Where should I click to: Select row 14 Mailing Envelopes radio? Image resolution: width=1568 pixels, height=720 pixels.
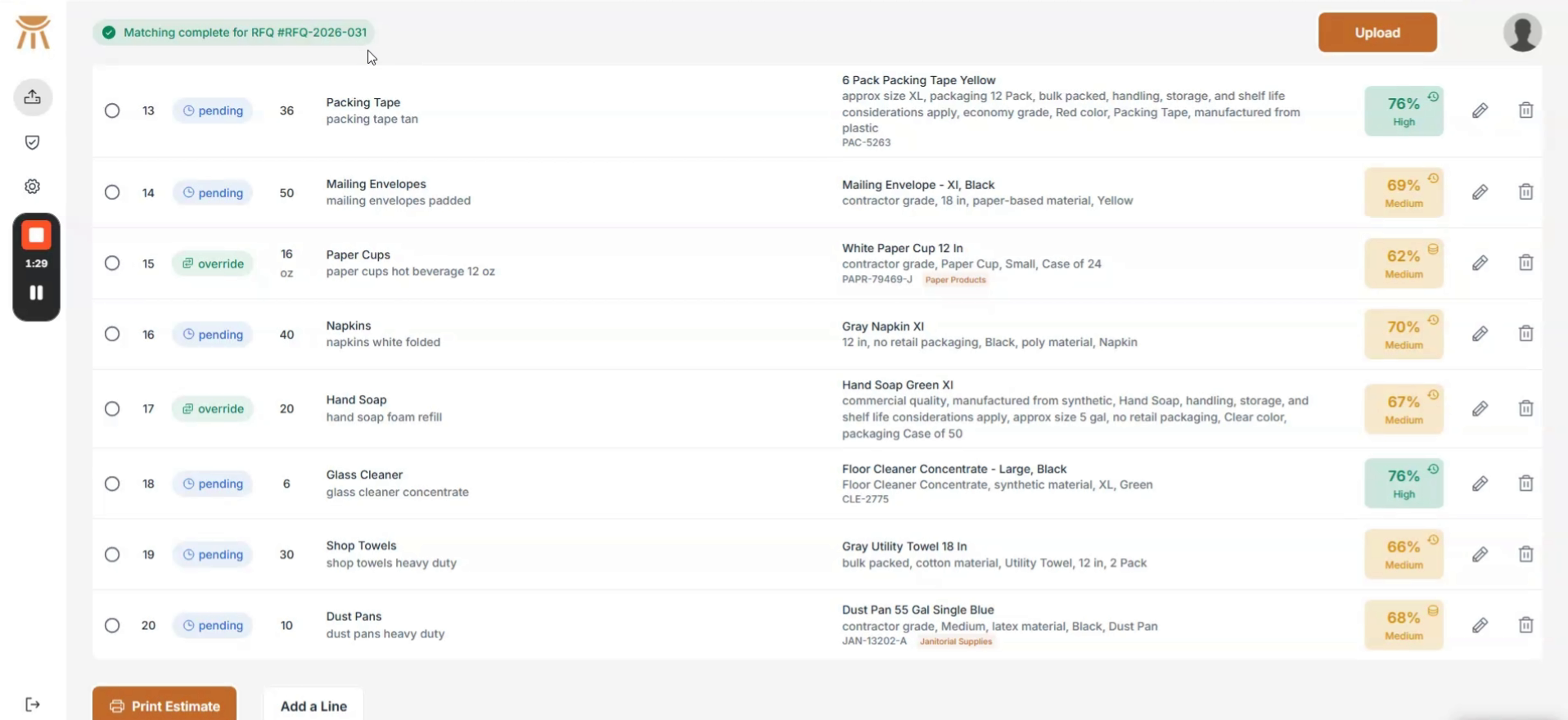pos(112,192)
